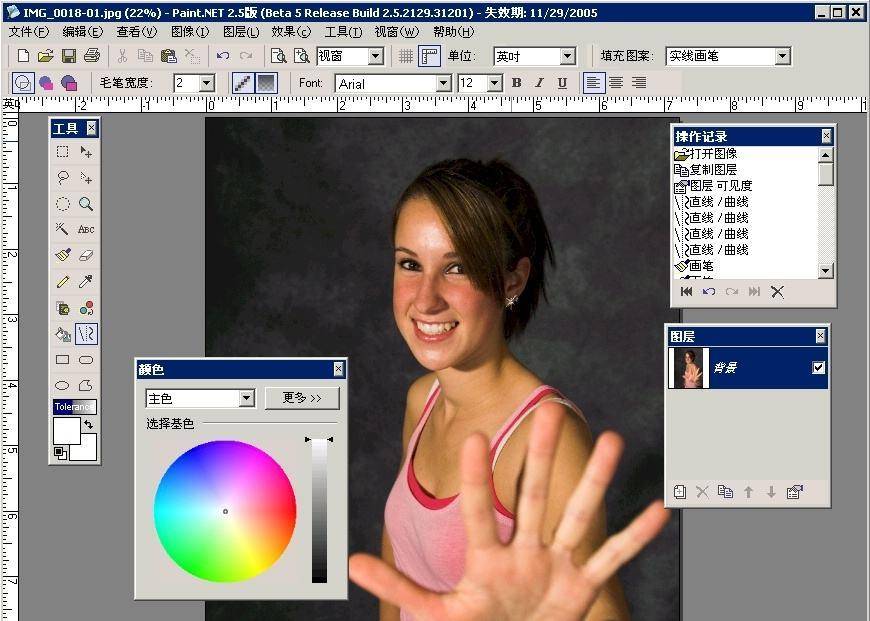Click the Undo arrow in main toolbar

(x=223, y=56)
